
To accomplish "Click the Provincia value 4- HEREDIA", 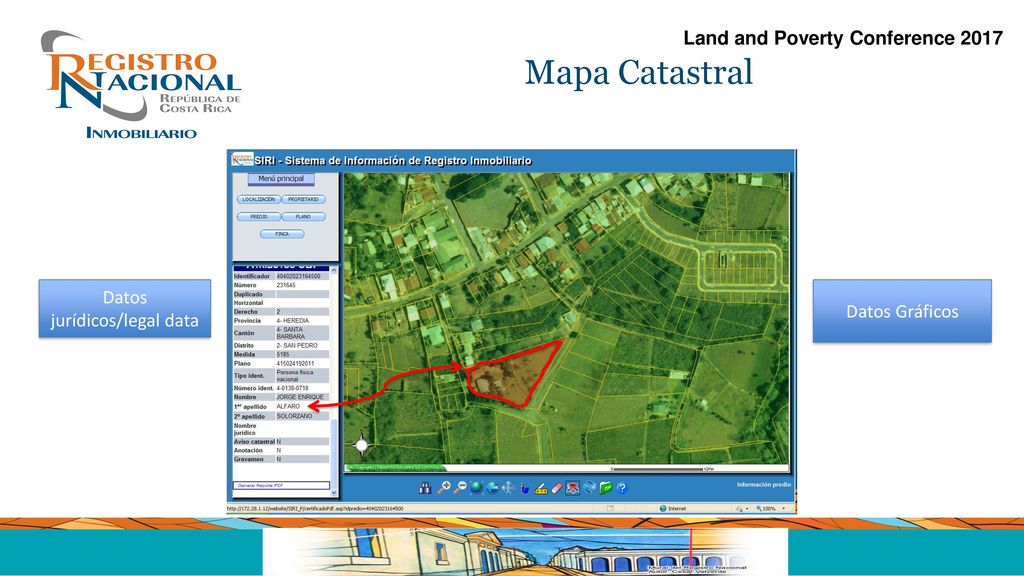I will coord(293,321).
